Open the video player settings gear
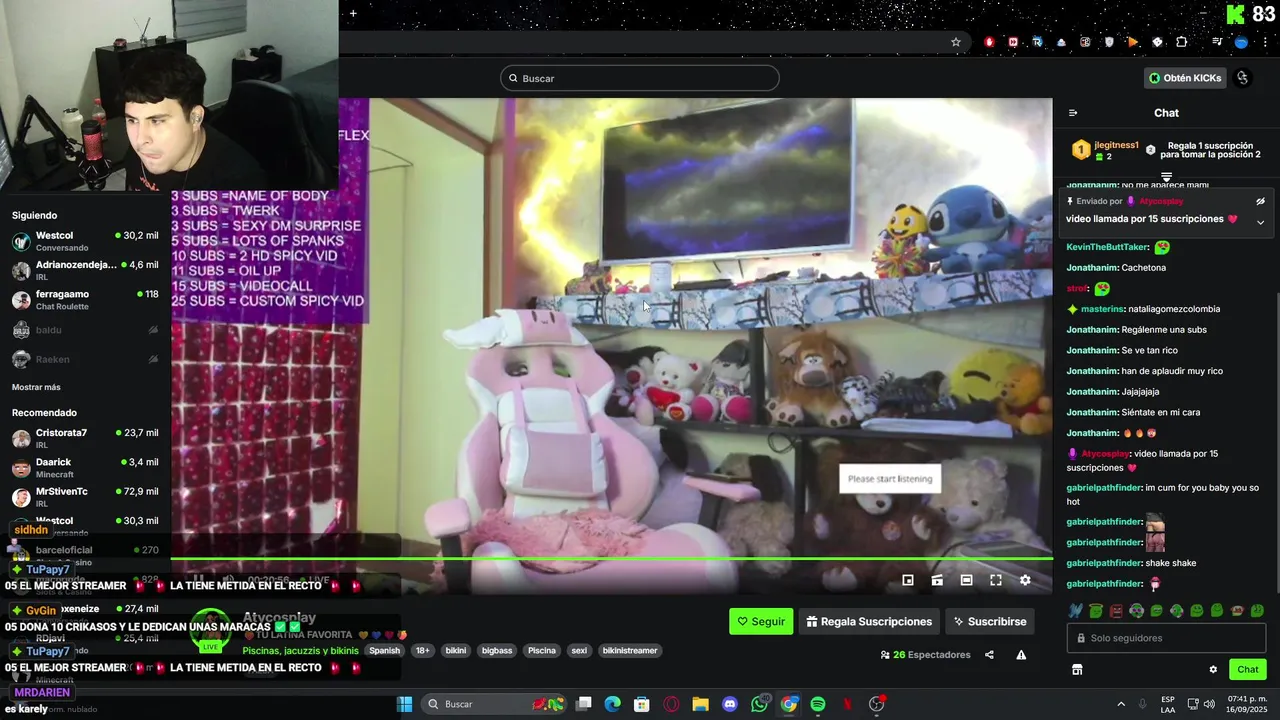Viewport: 1280px width, 720px height. (1025, 580)
